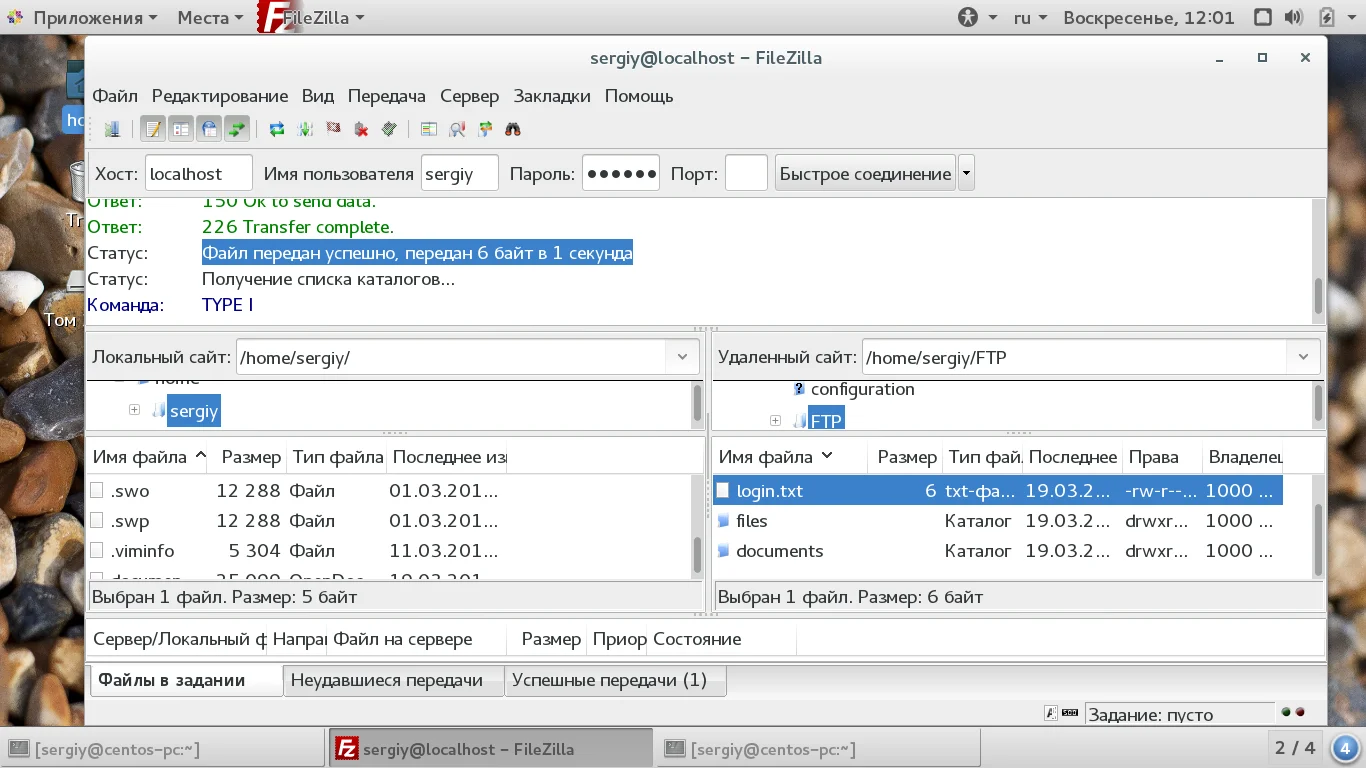Open the Сервер menu
The width and height of the screenshot is (1366, 768).
469,96
